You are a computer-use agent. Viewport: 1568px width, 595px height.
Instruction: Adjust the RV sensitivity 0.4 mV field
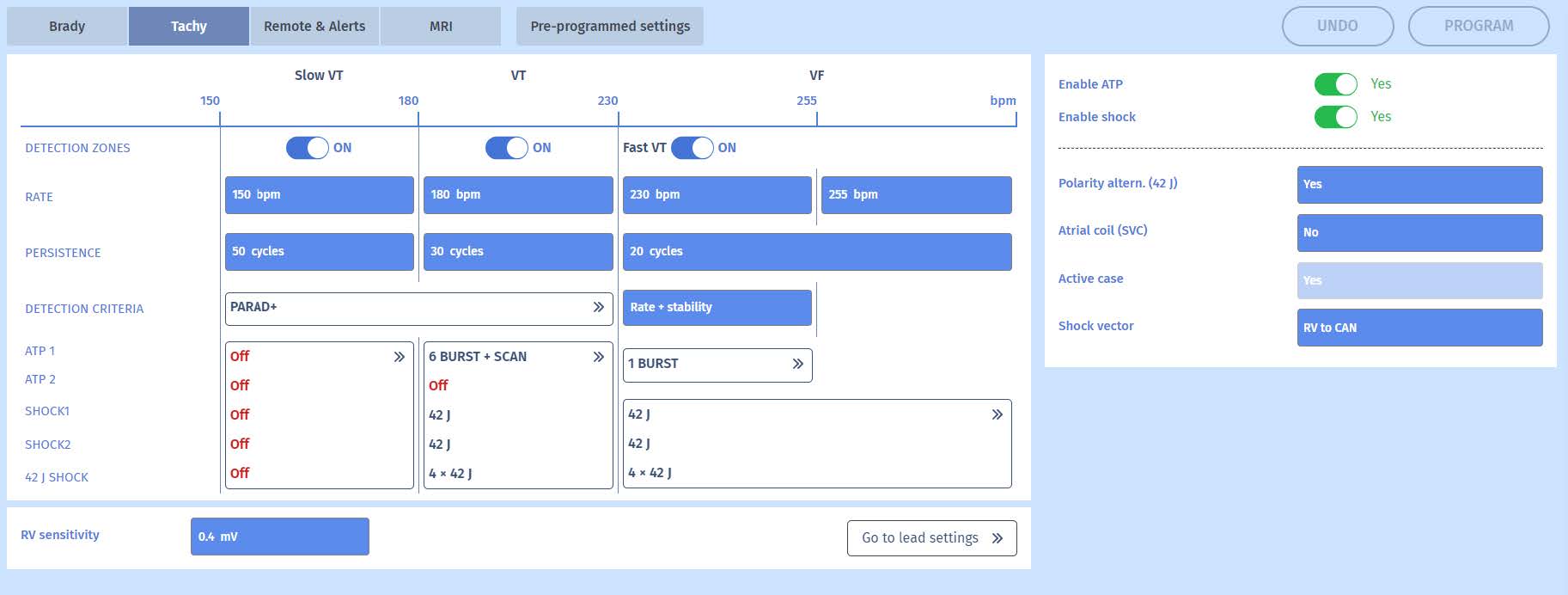click(x=279, y=537)
